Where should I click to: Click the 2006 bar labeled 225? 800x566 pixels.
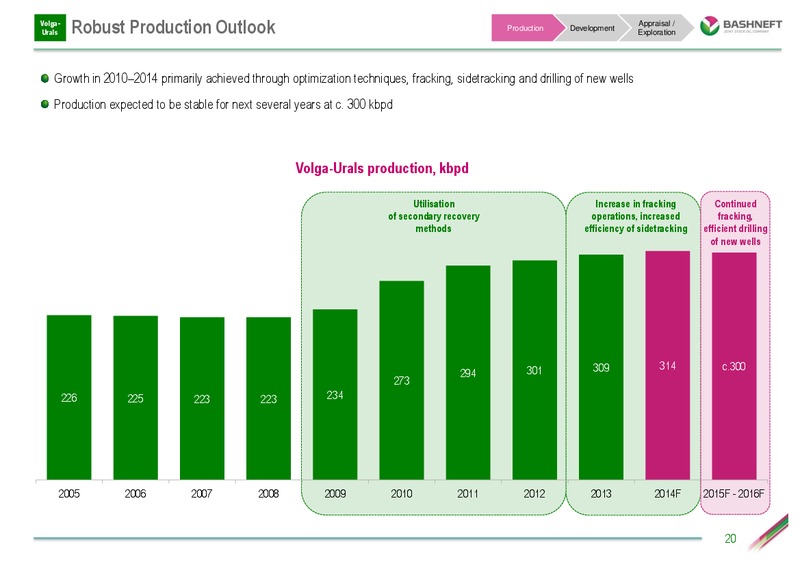[135, 398]
